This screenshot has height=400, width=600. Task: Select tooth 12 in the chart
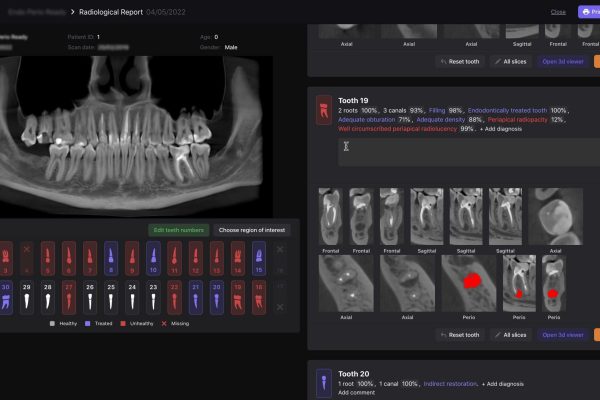196,258
